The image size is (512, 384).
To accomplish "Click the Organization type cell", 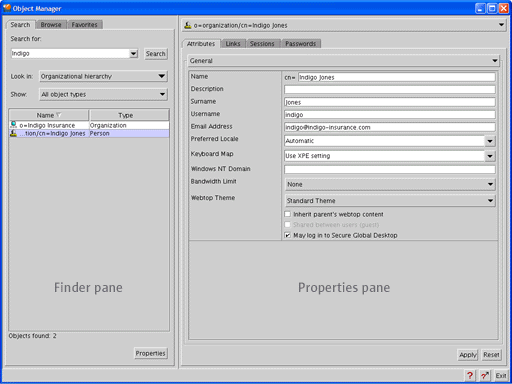I will coord(129,125).
